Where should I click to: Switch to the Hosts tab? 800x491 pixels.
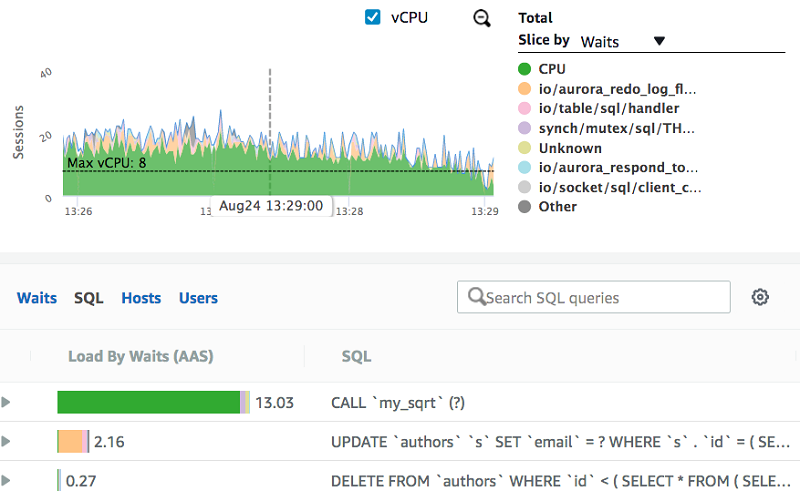point(141,298)
